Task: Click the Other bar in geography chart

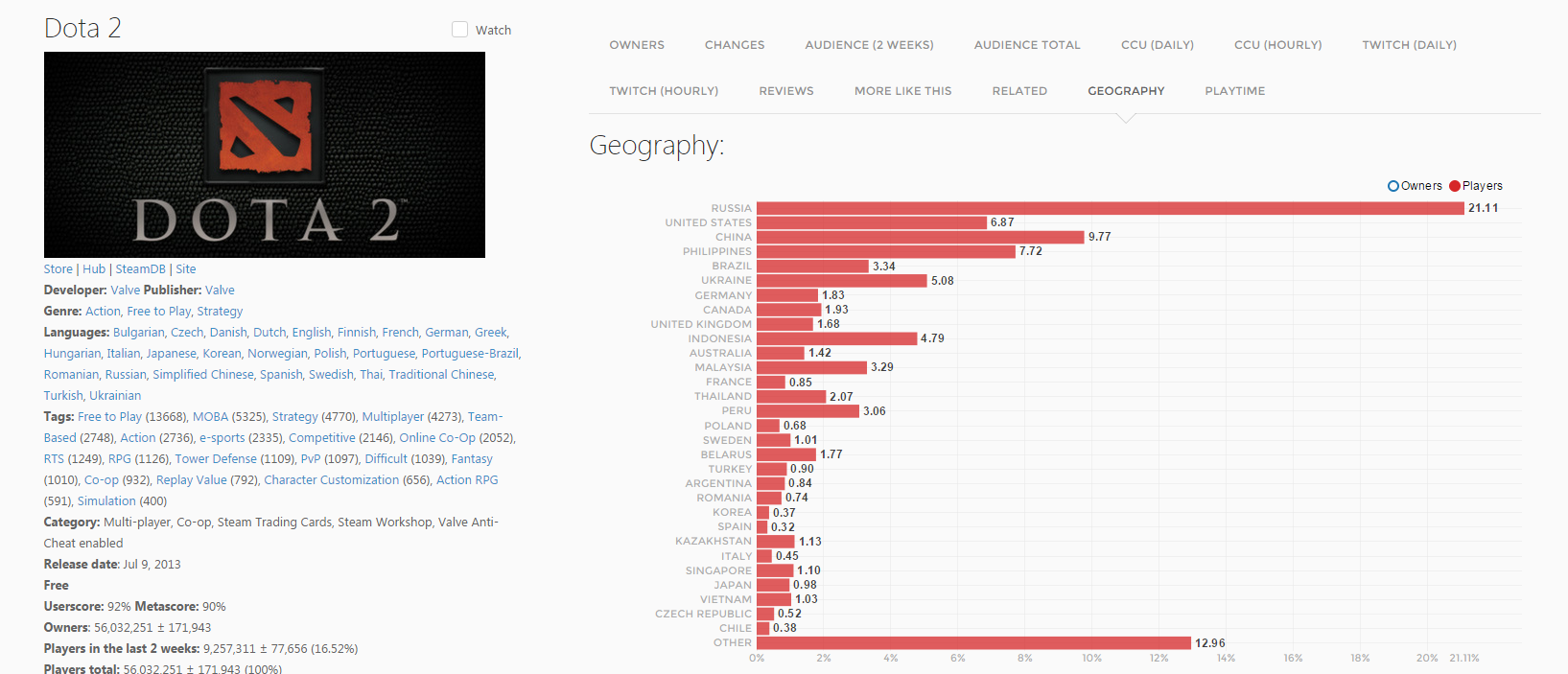Action: pyautogui.click(x=973, y=643)
